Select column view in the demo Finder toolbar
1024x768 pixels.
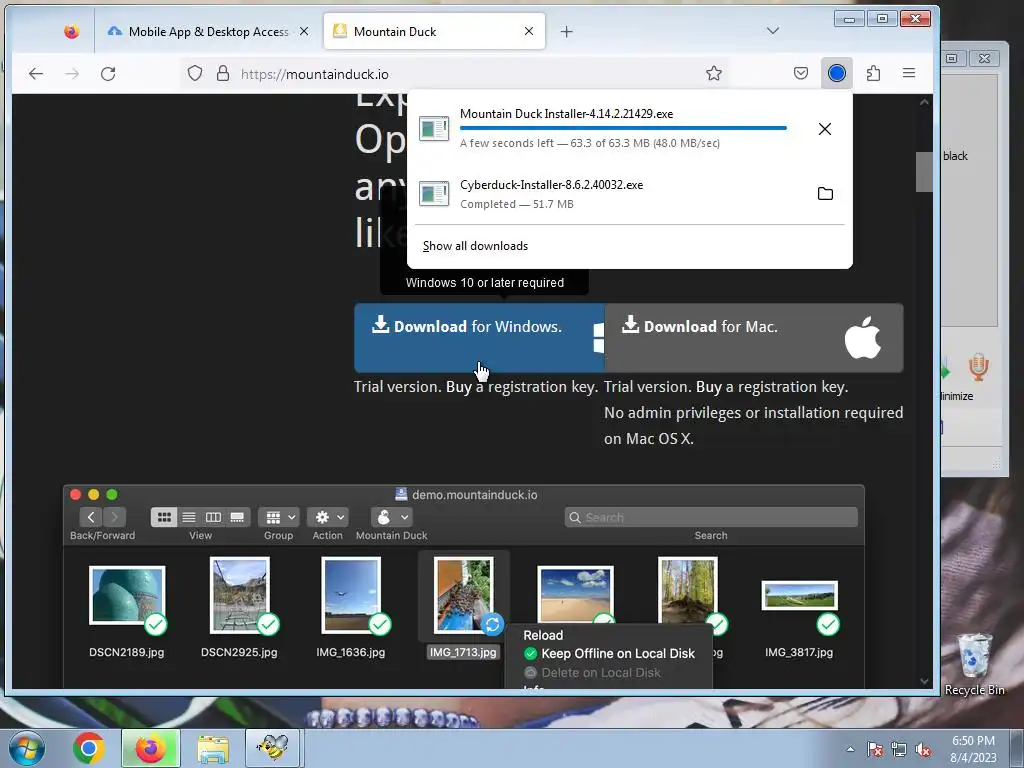click(213, 517)
